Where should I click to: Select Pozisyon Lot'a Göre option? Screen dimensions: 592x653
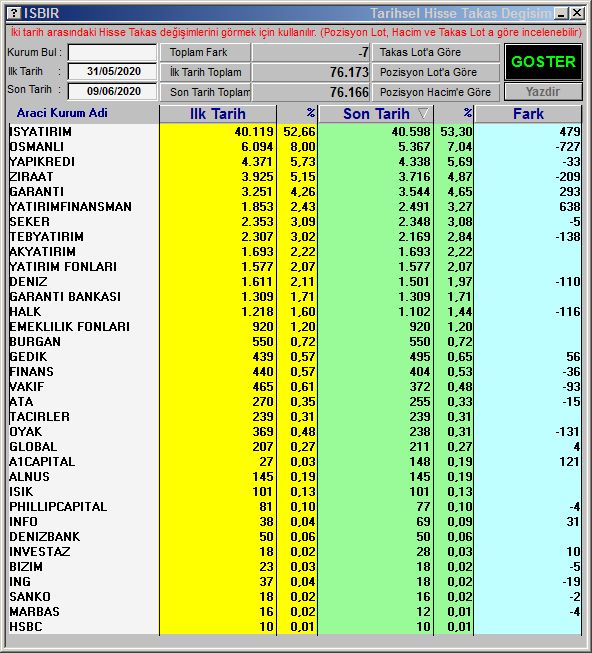(435, 72)
